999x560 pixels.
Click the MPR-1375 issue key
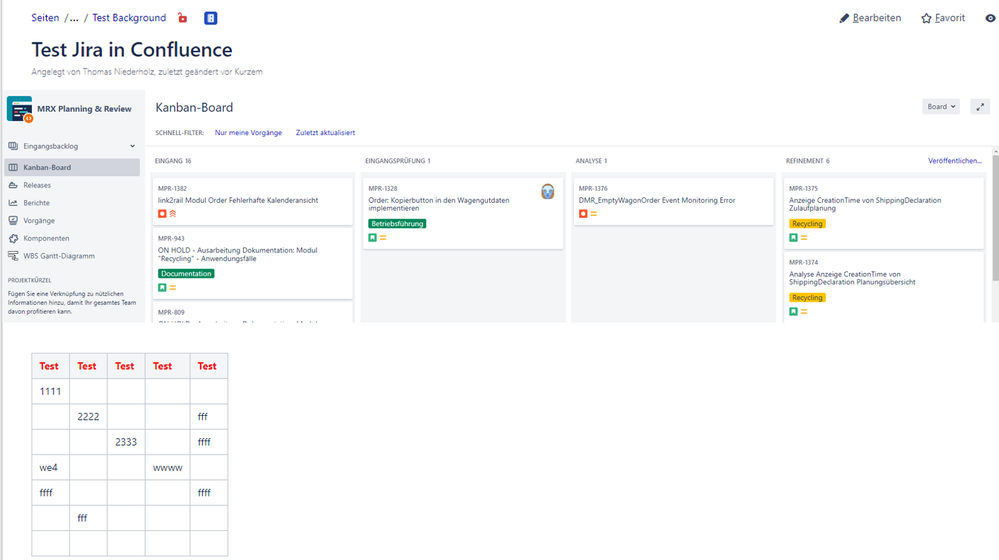coord(803,189)
